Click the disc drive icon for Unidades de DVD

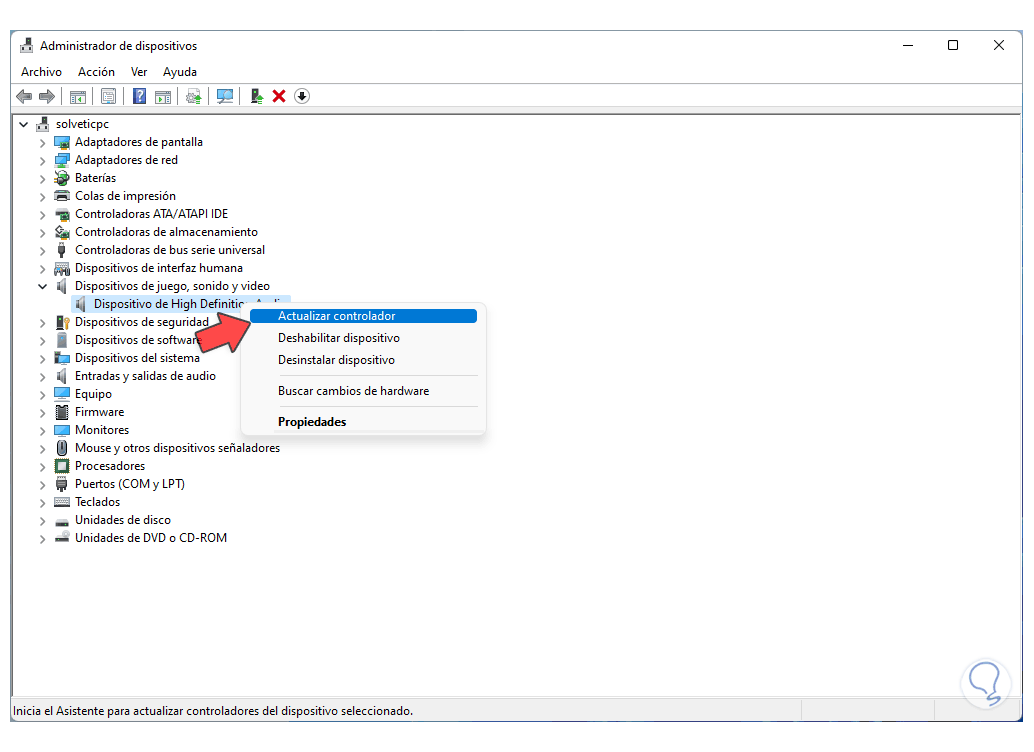tap(62, 538)
